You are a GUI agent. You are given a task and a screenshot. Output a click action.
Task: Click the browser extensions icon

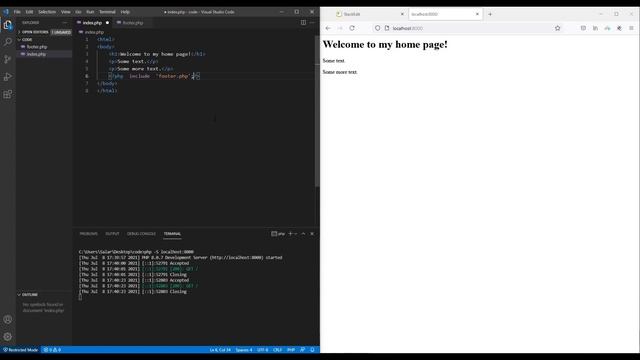(x=619, y=28)
